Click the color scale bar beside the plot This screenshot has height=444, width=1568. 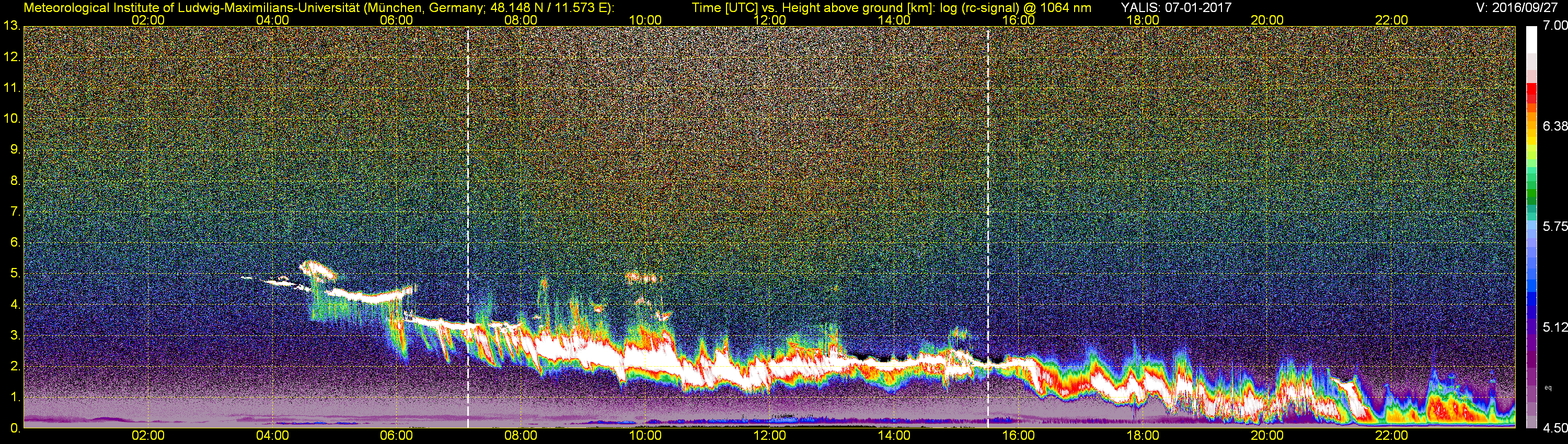[x=1532, y=227]
